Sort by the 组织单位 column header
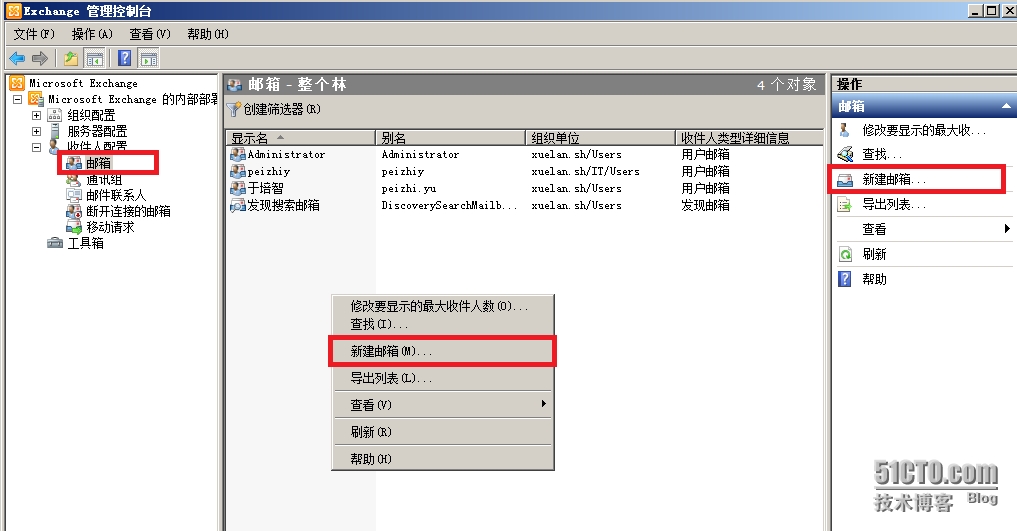 tap(600, 137)
